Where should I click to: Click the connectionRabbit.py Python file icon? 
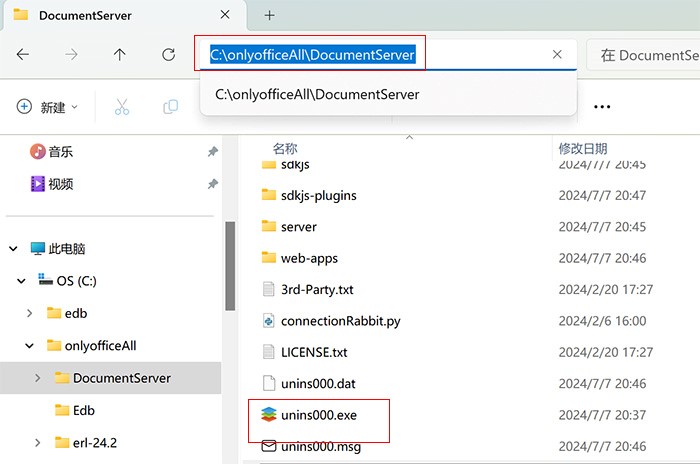269,320
